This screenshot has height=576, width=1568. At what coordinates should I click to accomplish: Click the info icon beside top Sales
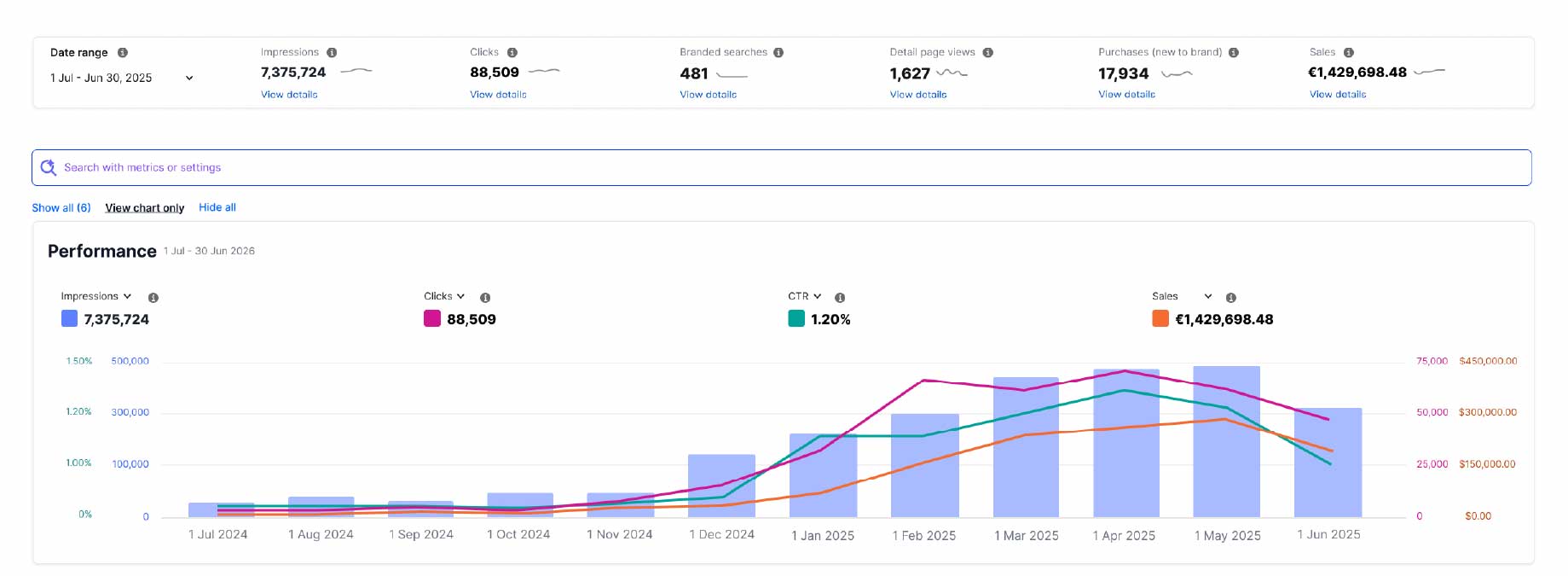click(x=1349, y=52)
